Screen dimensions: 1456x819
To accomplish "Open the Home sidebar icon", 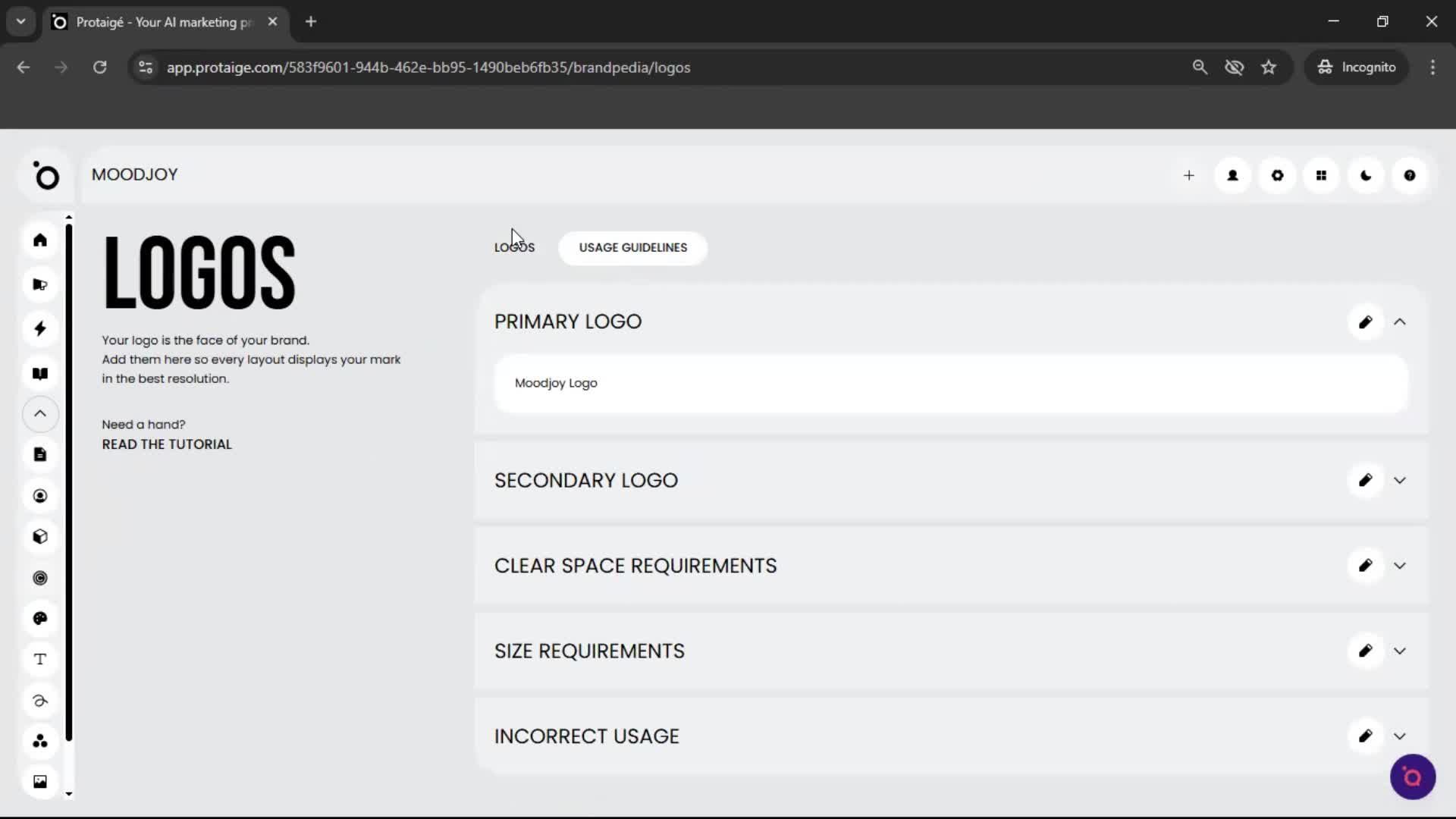I will coord(40,240).
